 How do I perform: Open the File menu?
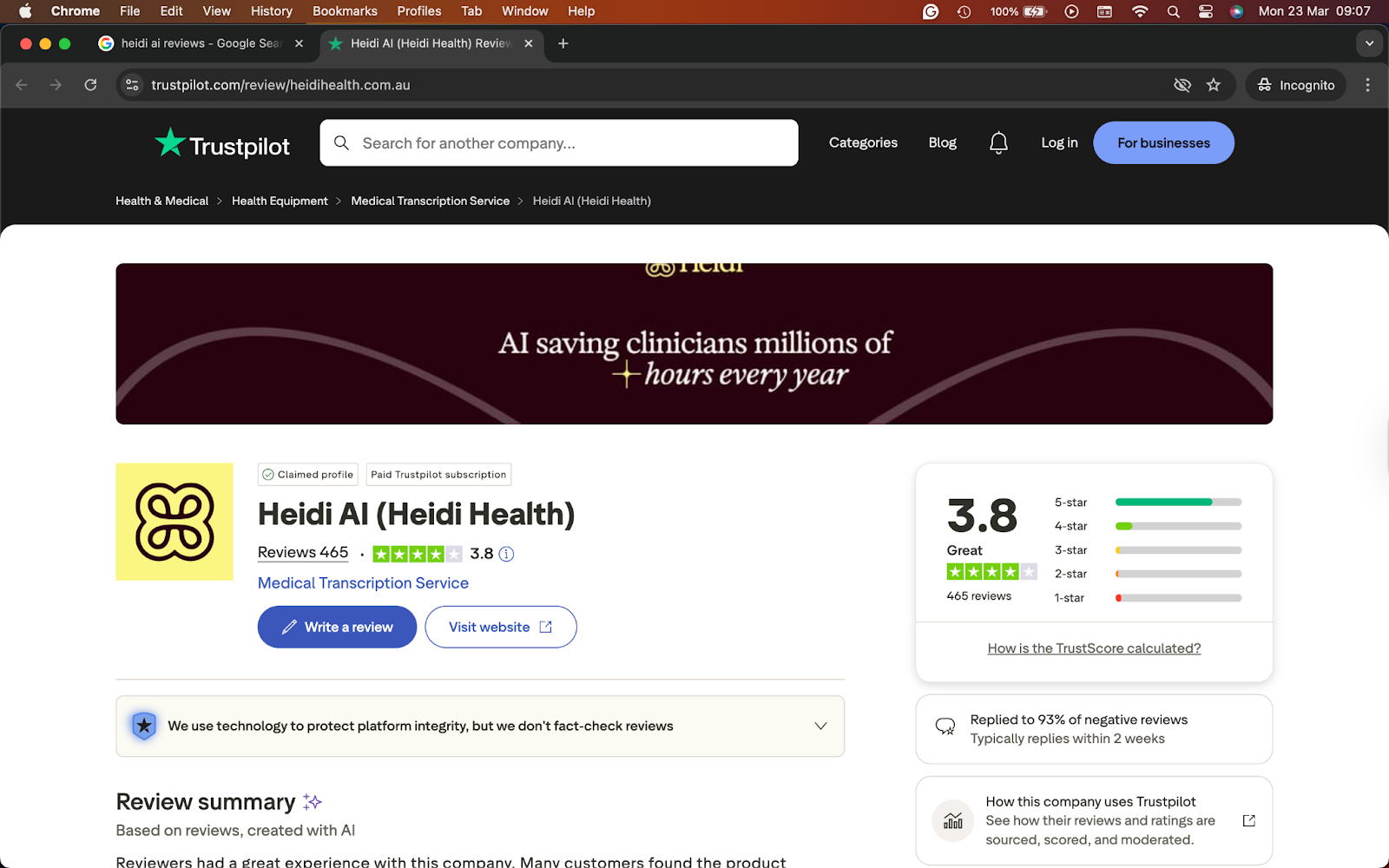tap(129, 11)
